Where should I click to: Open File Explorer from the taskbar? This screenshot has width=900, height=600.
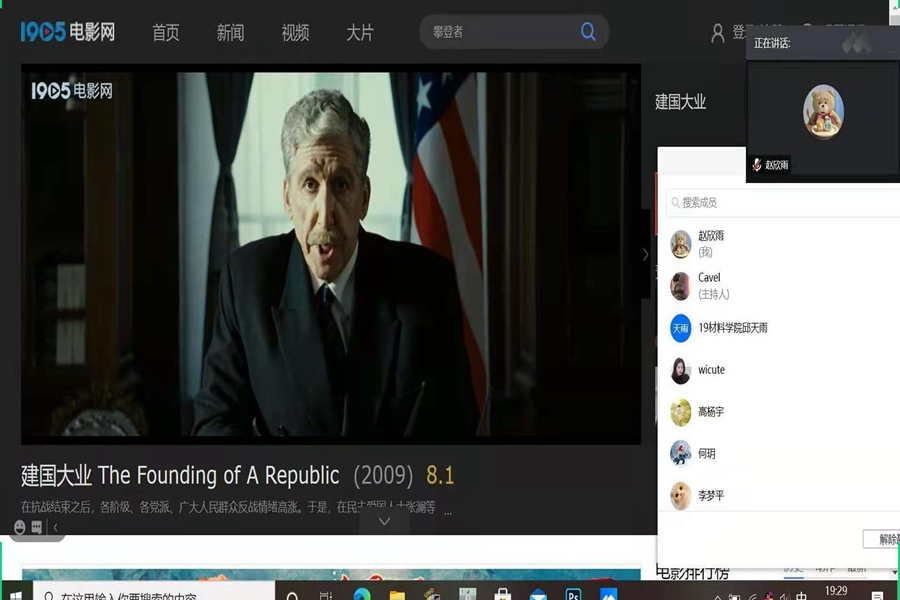(397, 595)
